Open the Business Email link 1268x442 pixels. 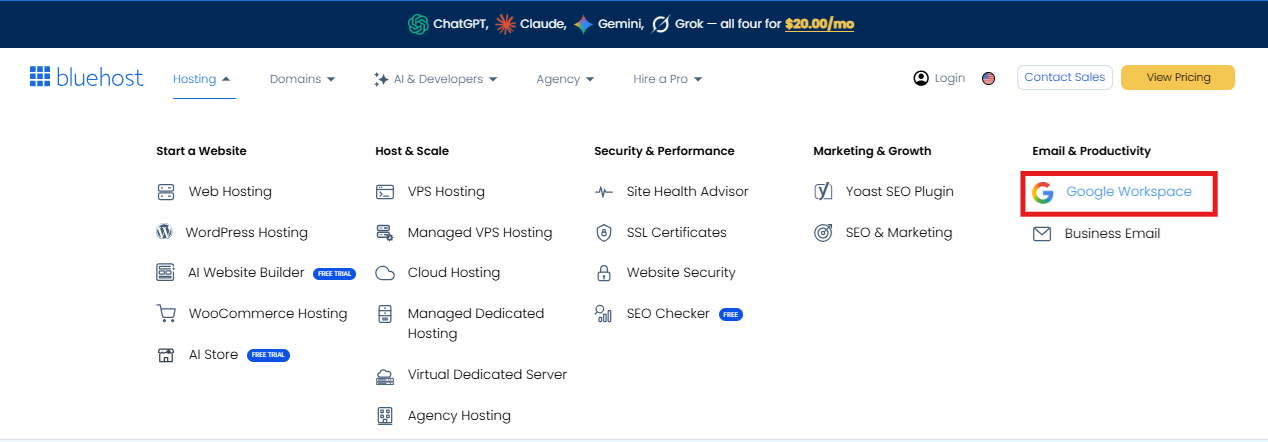[1113, 234]
